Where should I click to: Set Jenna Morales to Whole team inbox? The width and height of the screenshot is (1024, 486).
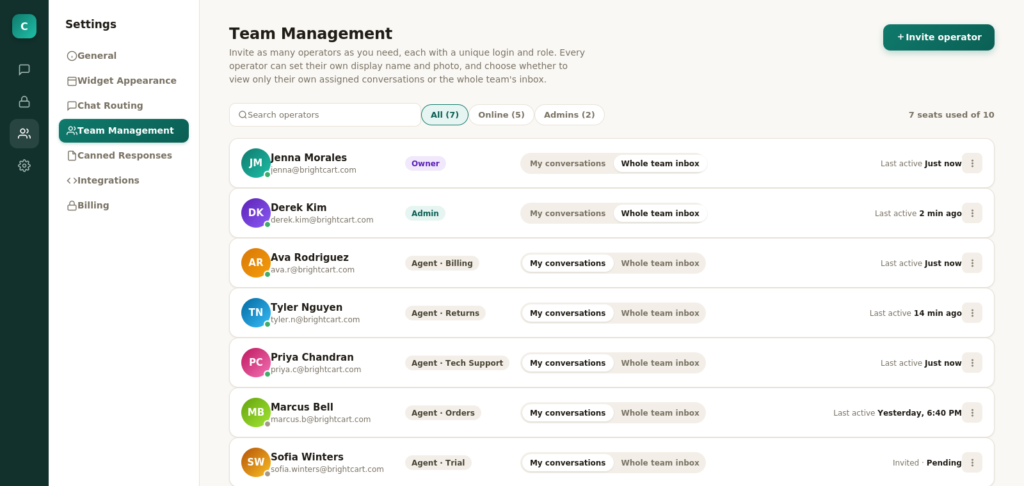point(660,163)
